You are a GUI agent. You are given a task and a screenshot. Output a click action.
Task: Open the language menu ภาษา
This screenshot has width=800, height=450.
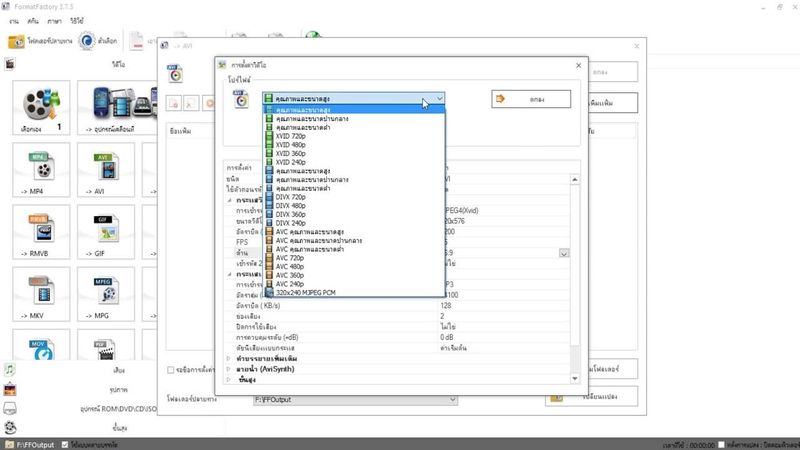pos(54,21)
